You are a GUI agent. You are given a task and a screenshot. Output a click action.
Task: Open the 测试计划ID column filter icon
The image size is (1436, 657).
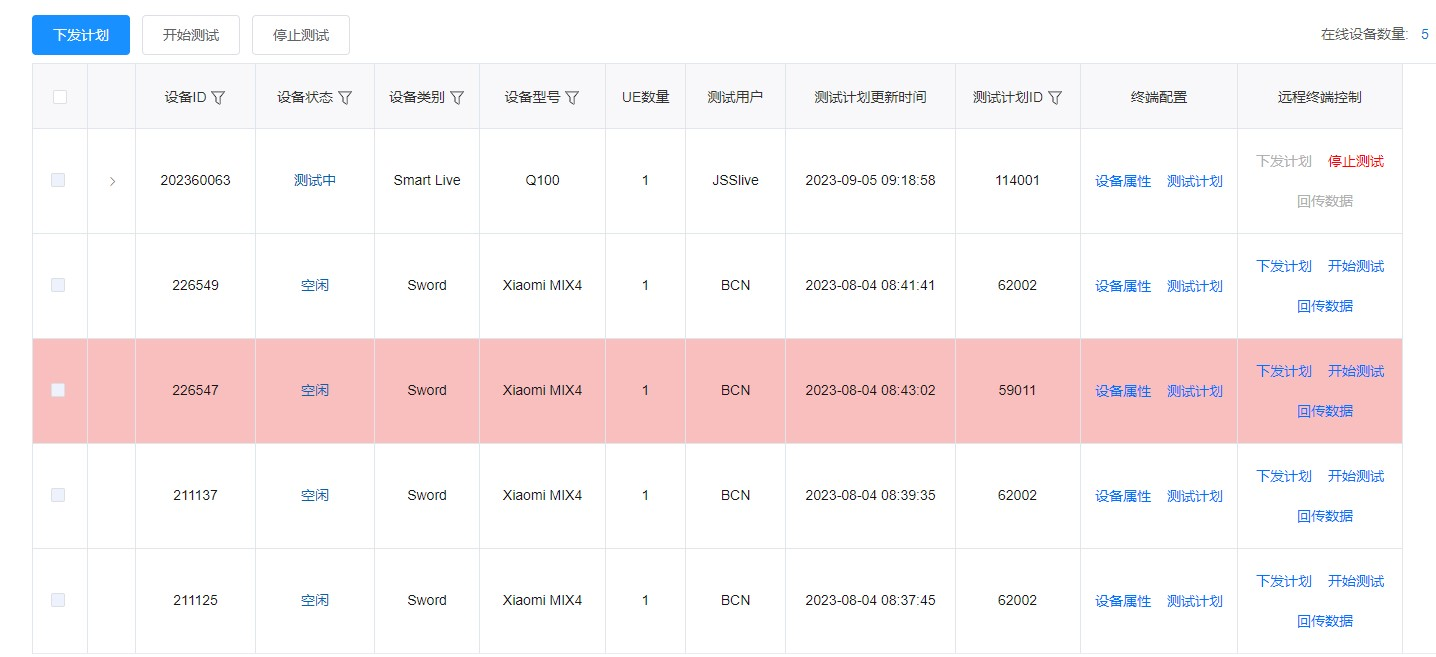click(1055, 98)
